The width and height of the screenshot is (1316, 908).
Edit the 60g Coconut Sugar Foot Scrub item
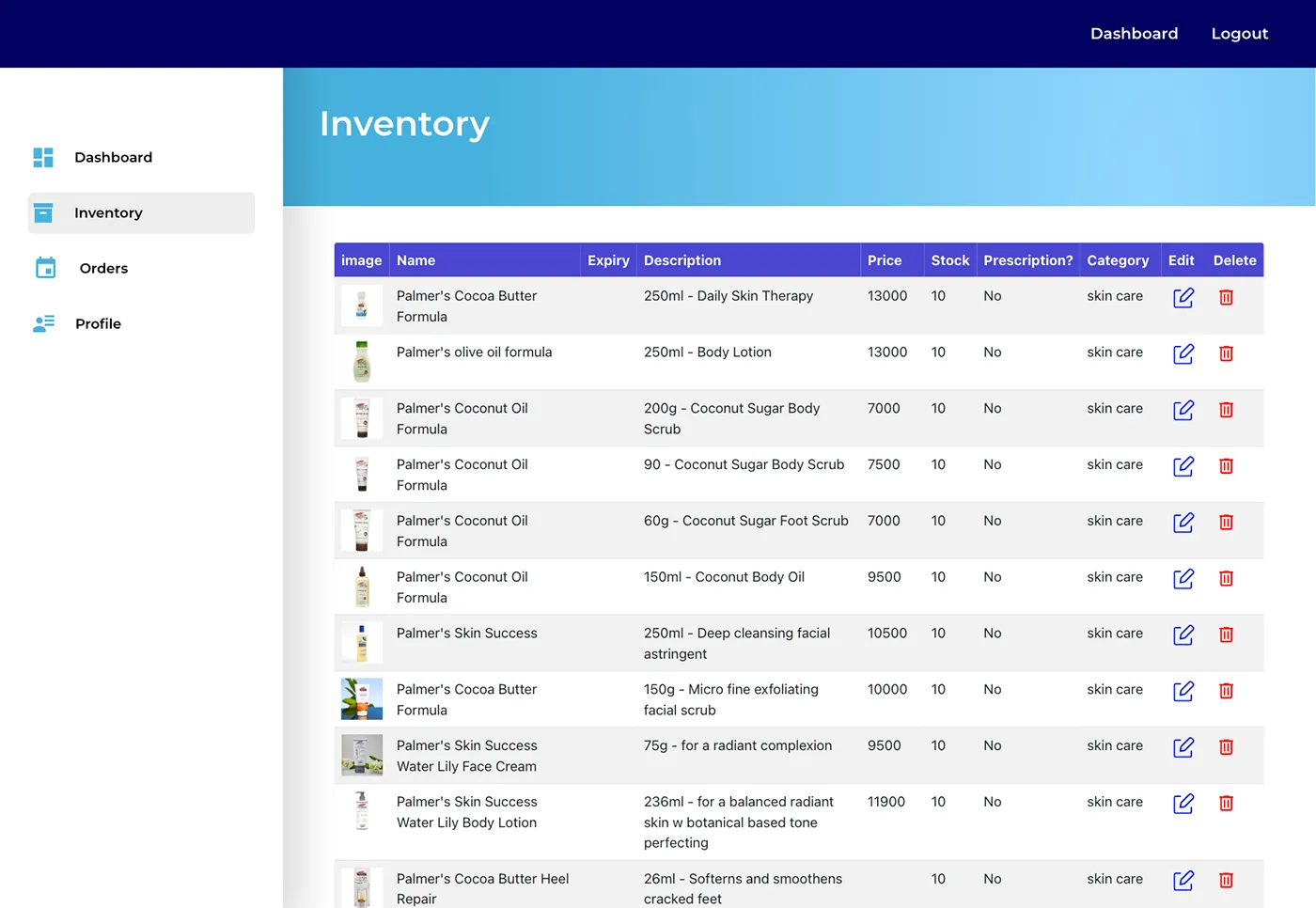(x=1183, y=523)
